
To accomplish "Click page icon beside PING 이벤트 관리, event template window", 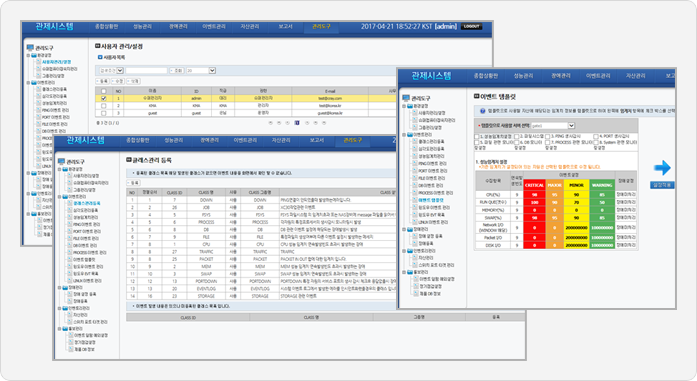I will 415,163.
